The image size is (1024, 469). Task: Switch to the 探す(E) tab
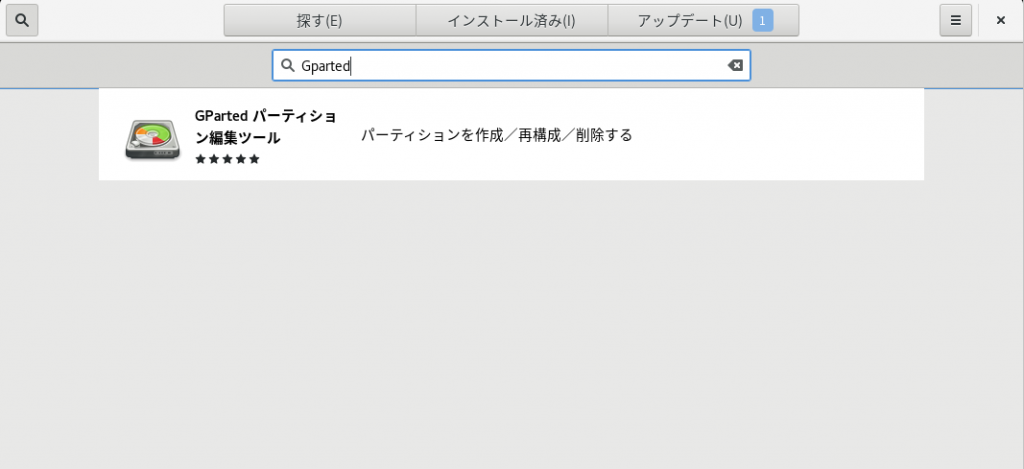tap(319, 20)
